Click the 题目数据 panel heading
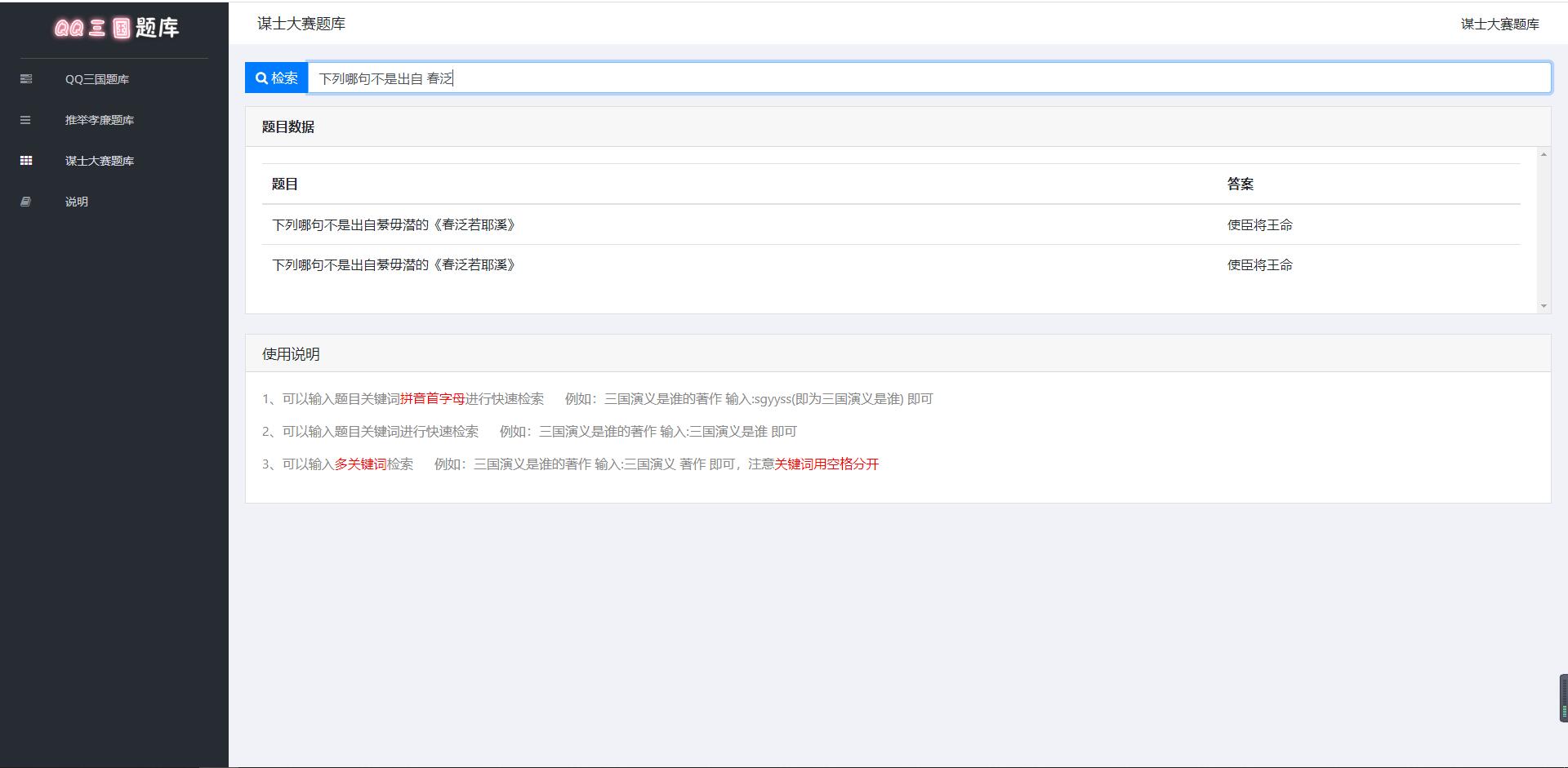This screenshot has height=768, width=1568. point(288,127)
